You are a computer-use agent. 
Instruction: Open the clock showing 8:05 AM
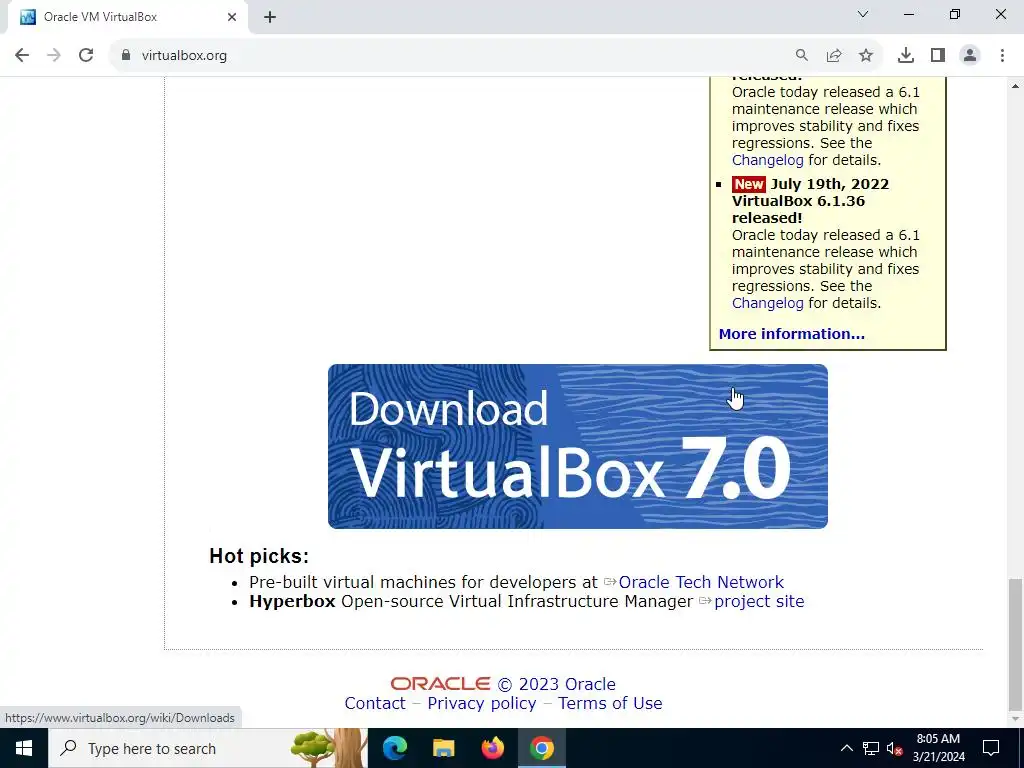[938, 748]
